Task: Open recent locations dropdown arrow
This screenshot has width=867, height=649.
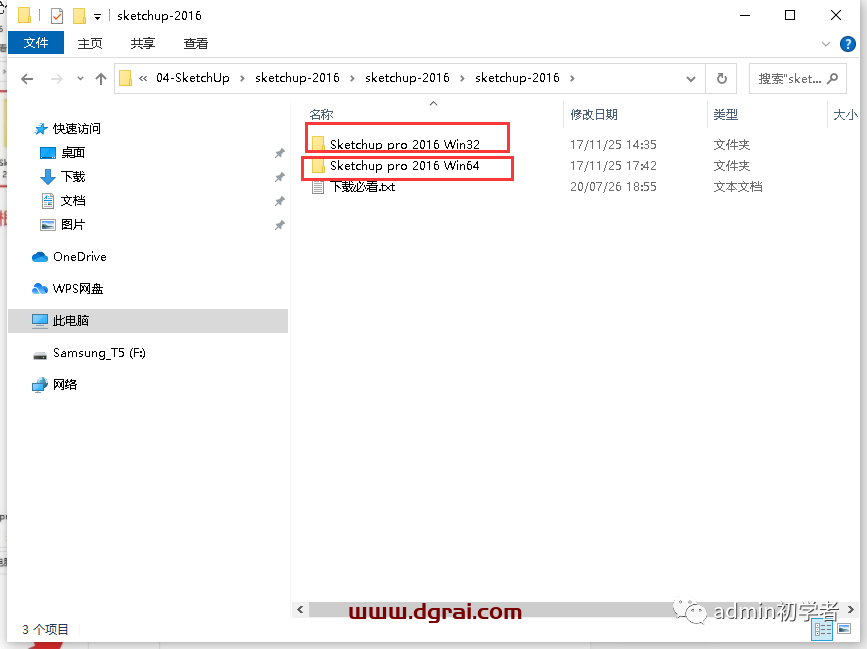Action: coord(80,79)
